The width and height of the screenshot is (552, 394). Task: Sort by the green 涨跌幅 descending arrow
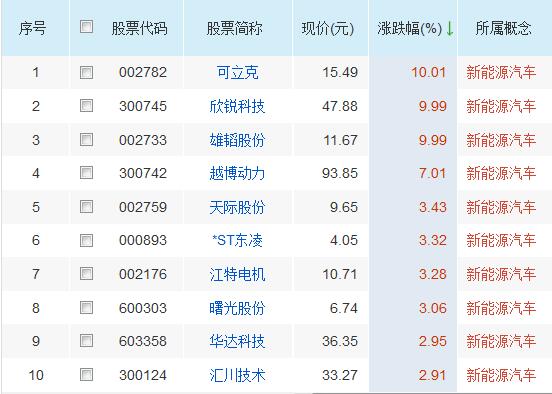(450, 28)
